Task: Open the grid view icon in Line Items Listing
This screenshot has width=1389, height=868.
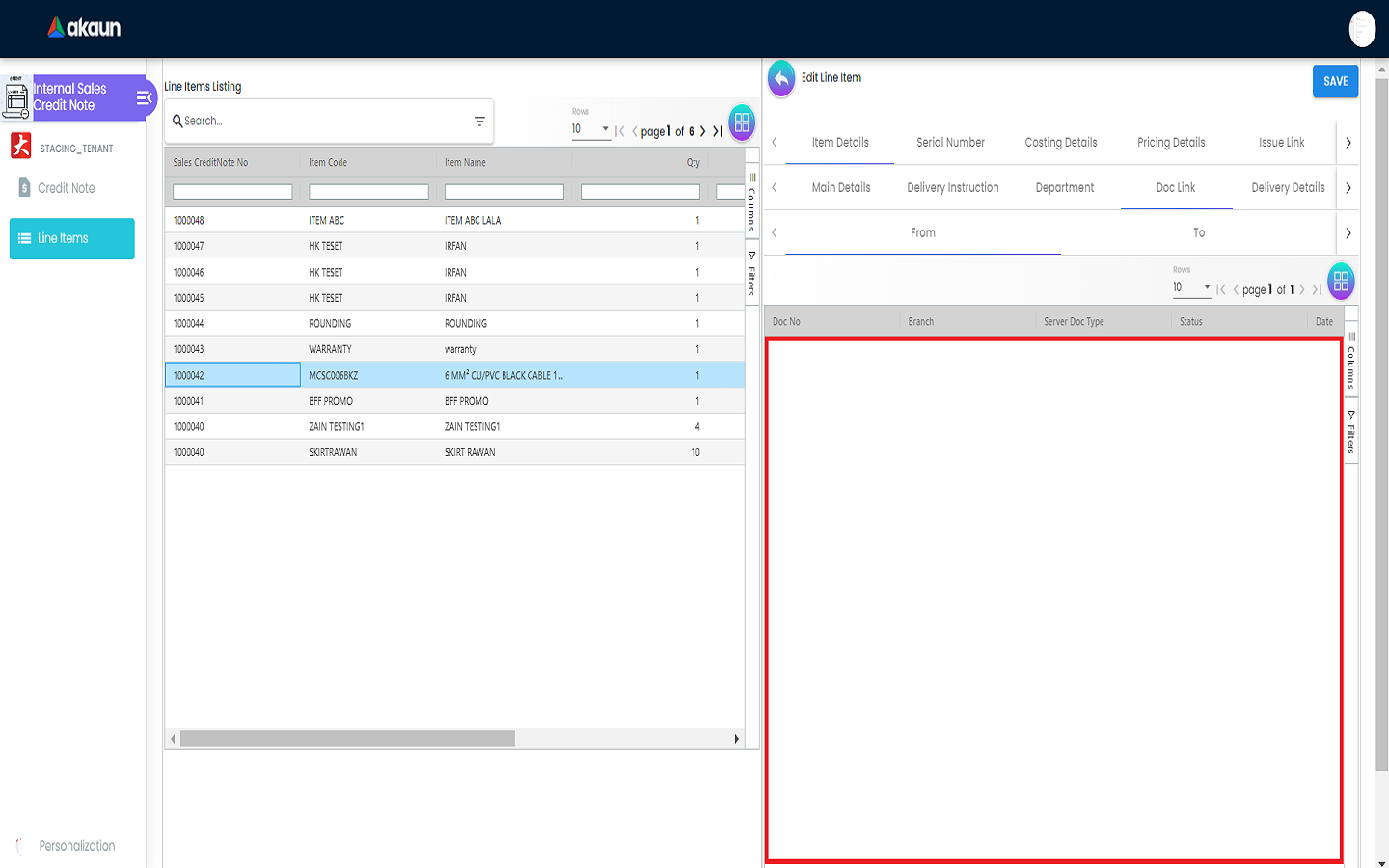Action: point(742,122)
